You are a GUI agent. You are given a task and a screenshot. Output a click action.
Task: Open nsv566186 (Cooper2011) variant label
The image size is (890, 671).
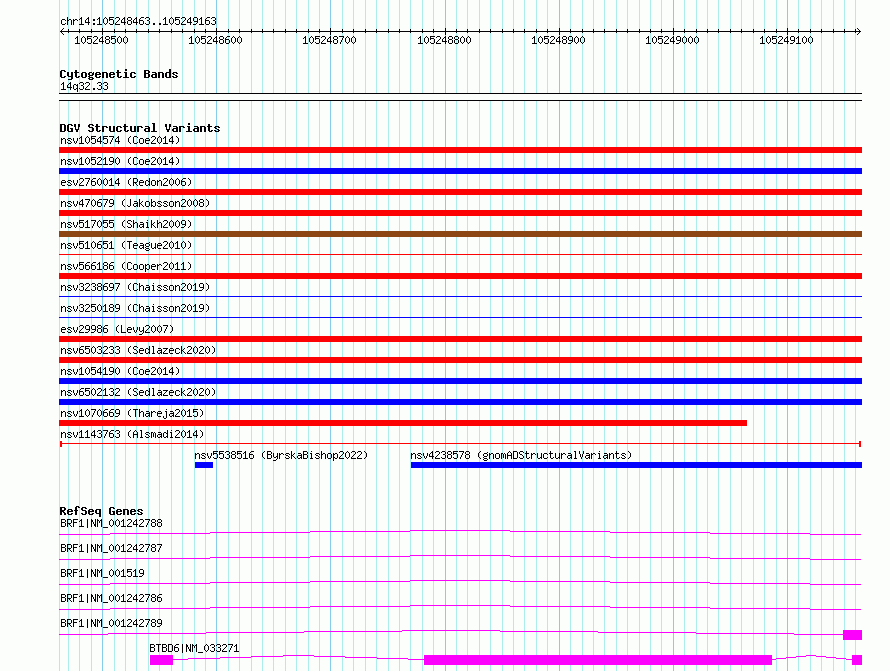126,266
